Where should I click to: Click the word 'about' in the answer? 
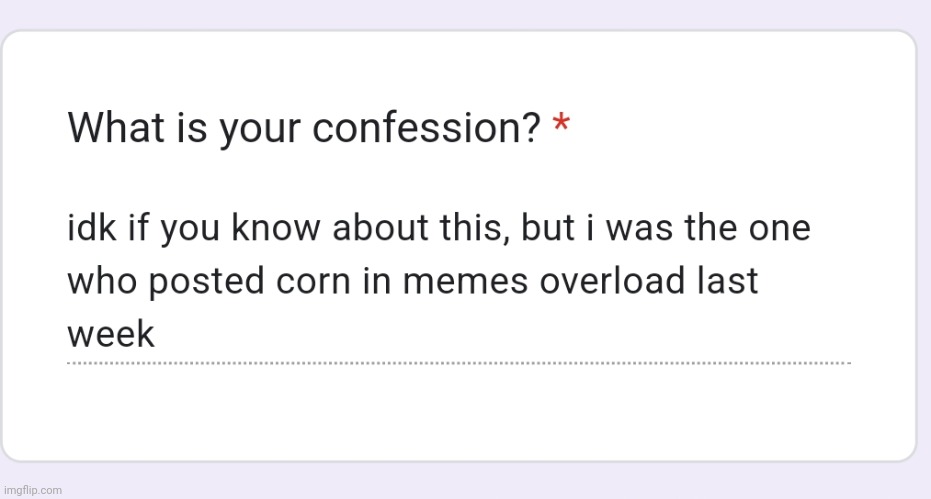381,228
